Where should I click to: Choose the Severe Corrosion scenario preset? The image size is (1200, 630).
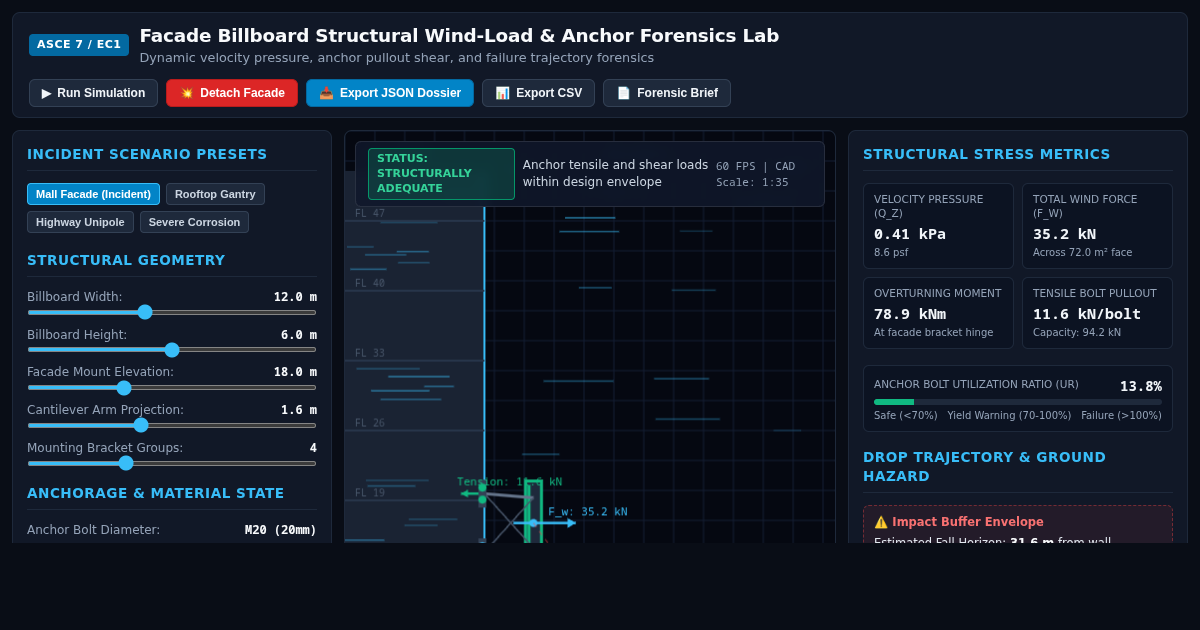coord(194,222)
